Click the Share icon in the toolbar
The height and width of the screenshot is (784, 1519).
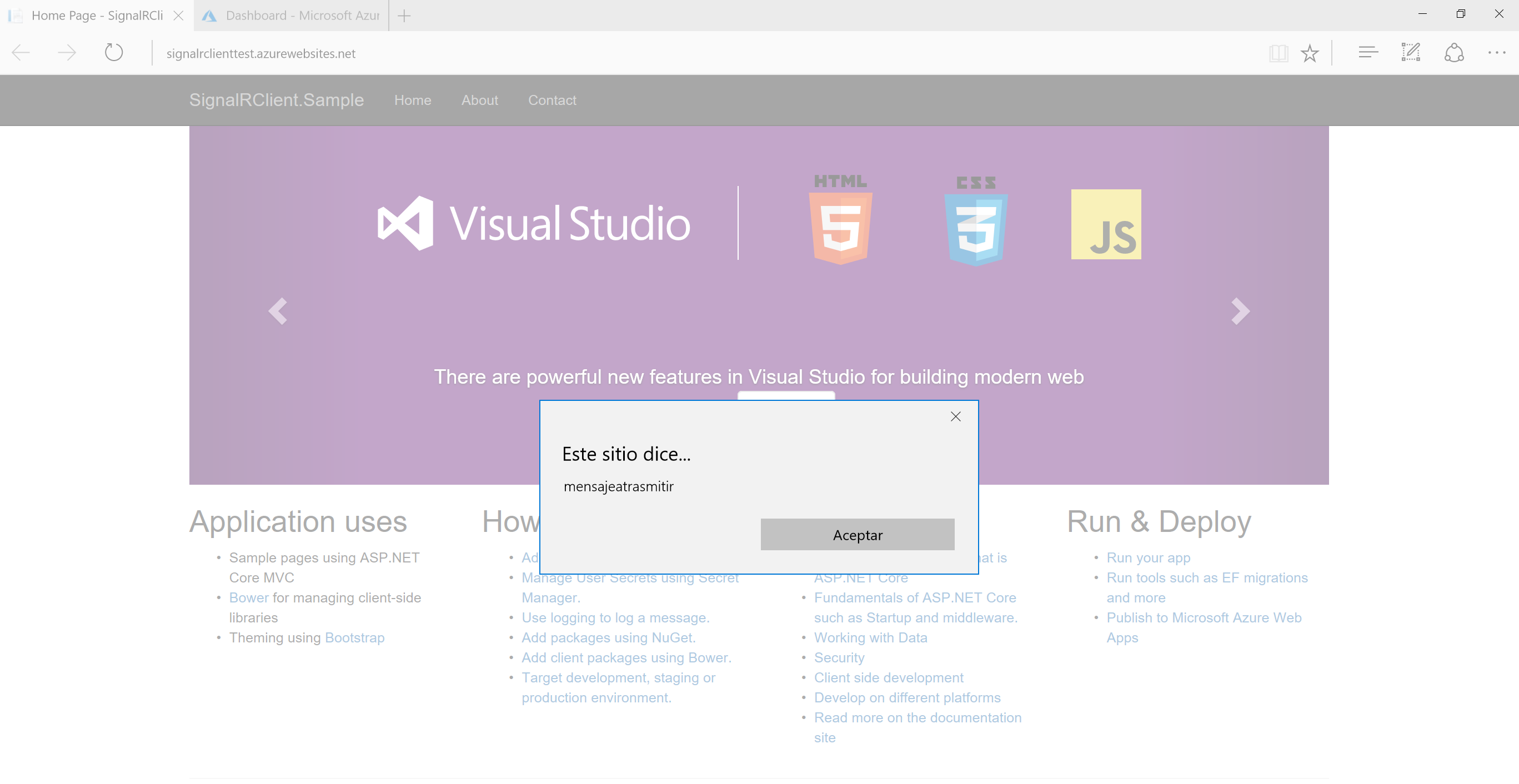coord(1453,53)
